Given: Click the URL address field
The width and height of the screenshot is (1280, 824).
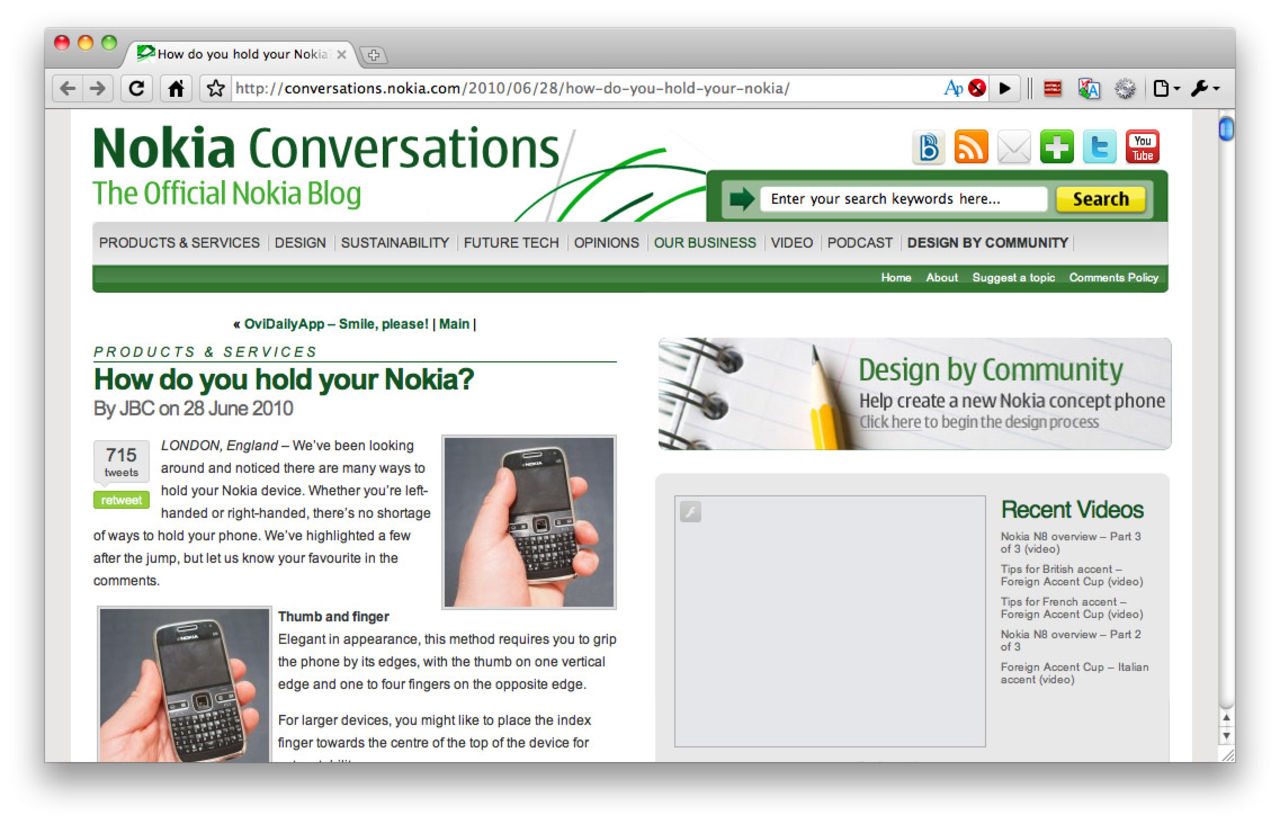Looking at the screenshot, I should [x=585, y=88].
